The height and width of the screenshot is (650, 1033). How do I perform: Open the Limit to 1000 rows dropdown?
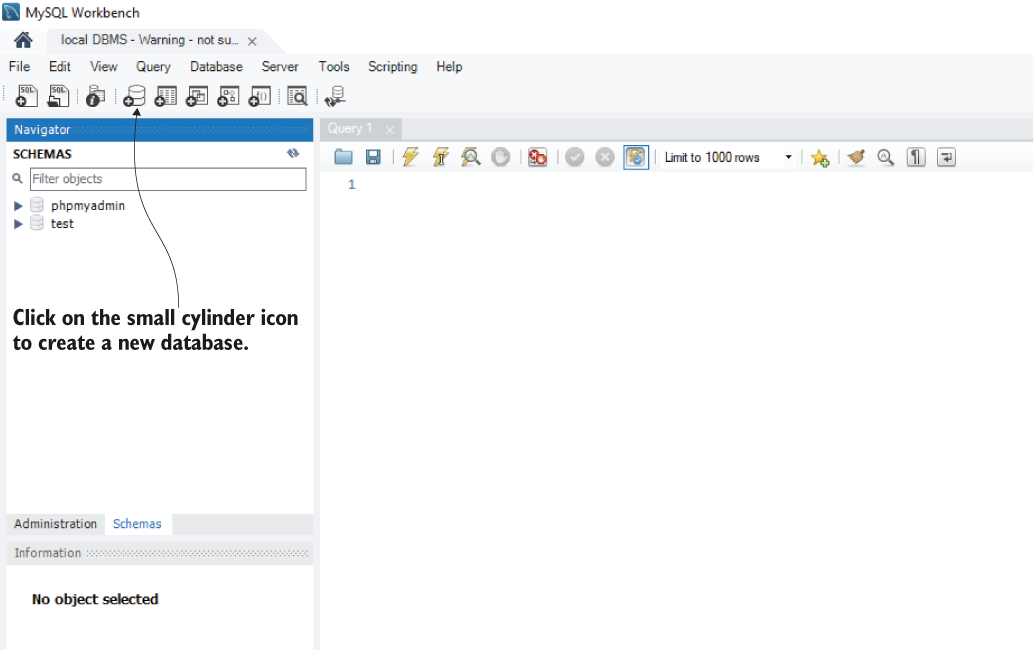click(788, 157)
